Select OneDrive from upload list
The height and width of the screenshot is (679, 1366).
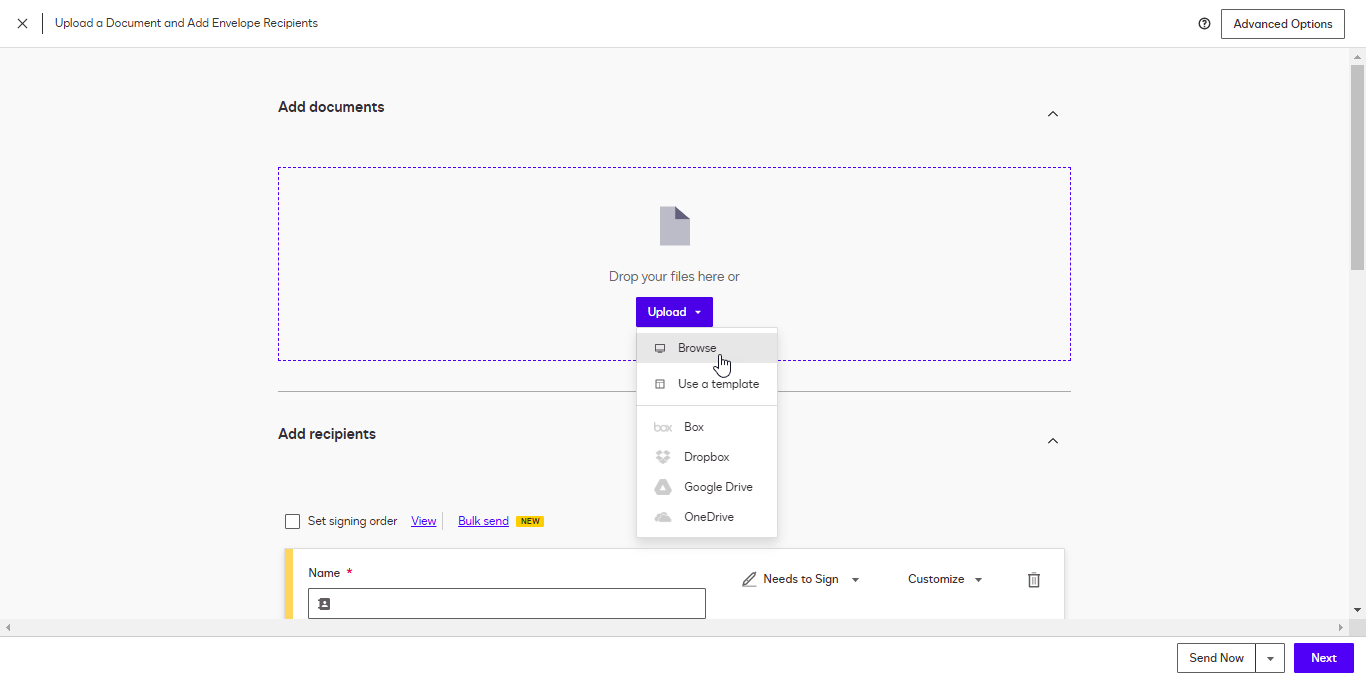(x=707, y=517)
